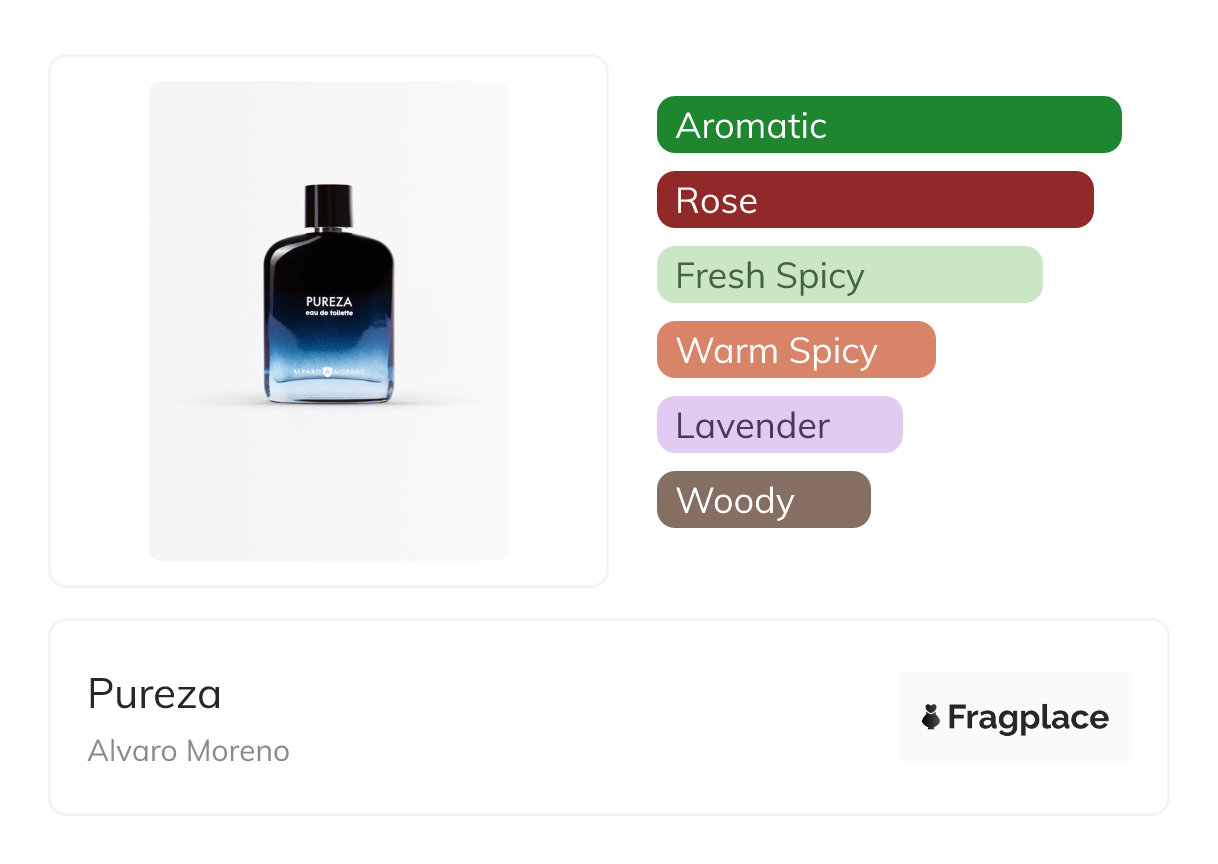Select the green Aromatic accord bar
Viewport: 1218px width, 864px height.
pos(888,125)
